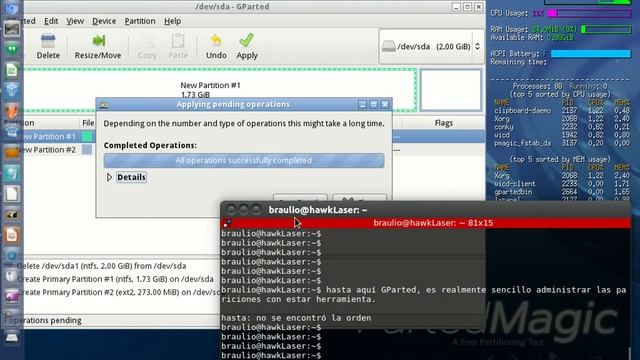Click the third round terminal title bar button

[x=256, y=210]
